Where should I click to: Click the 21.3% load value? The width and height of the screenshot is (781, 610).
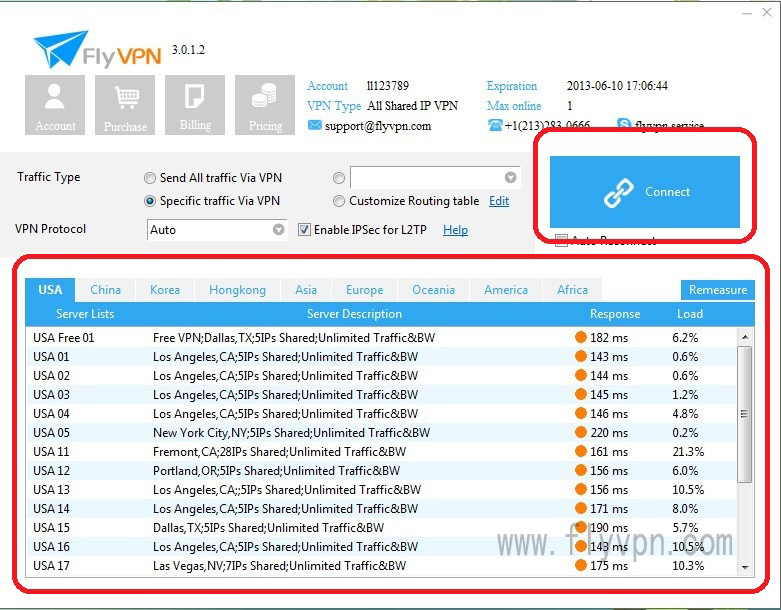point(688,452)
